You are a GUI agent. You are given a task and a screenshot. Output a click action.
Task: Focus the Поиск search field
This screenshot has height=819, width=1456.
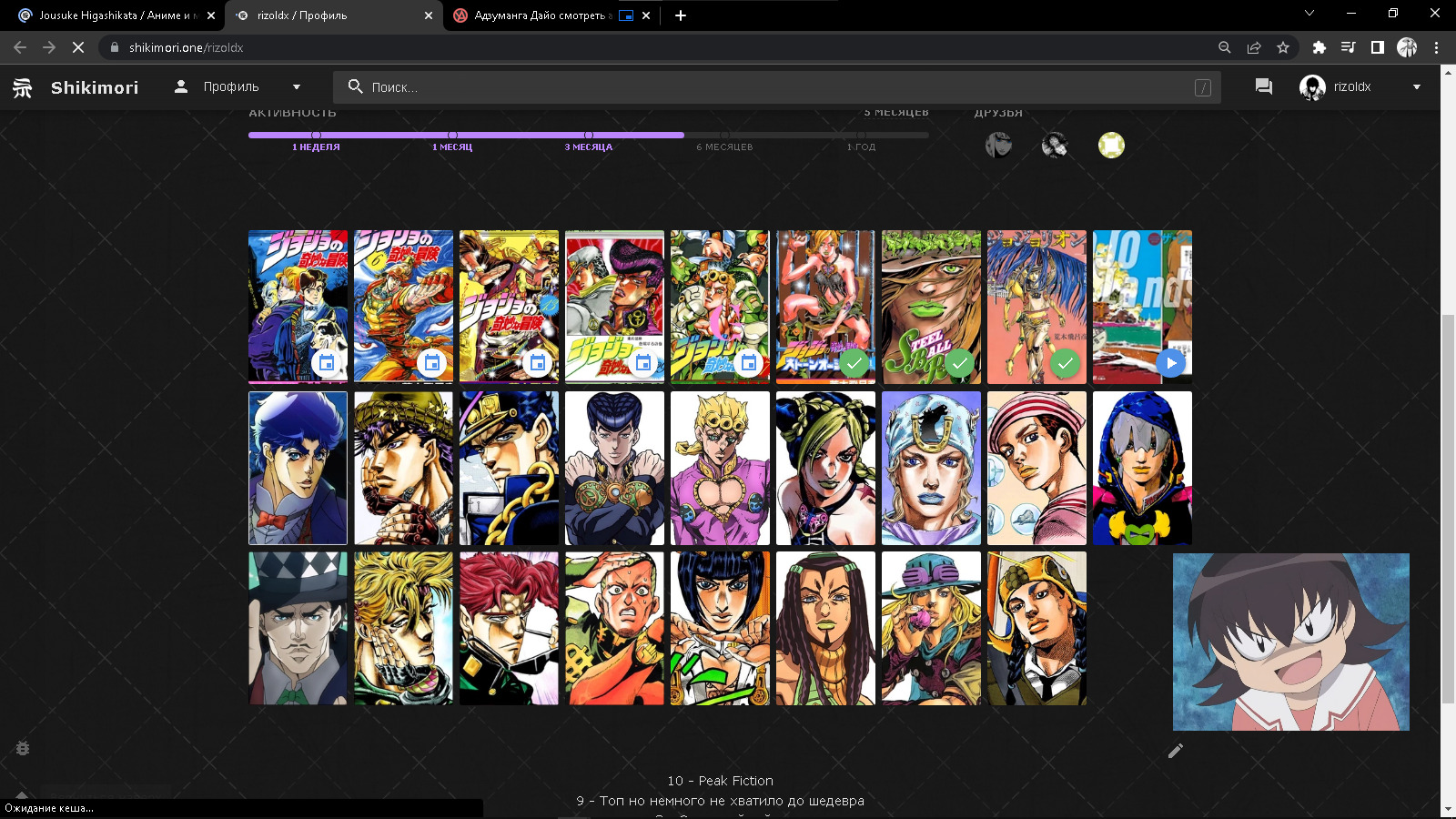point(773,87)
